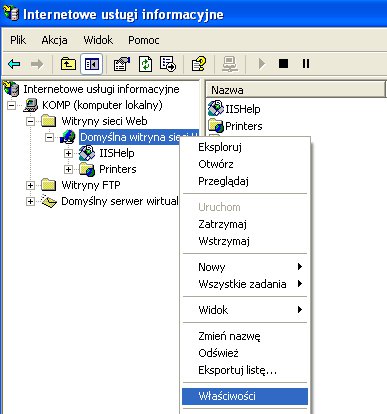Click the IISHelp tree node icon
Viewport: 387px width, 414px height.
[87, 153]
